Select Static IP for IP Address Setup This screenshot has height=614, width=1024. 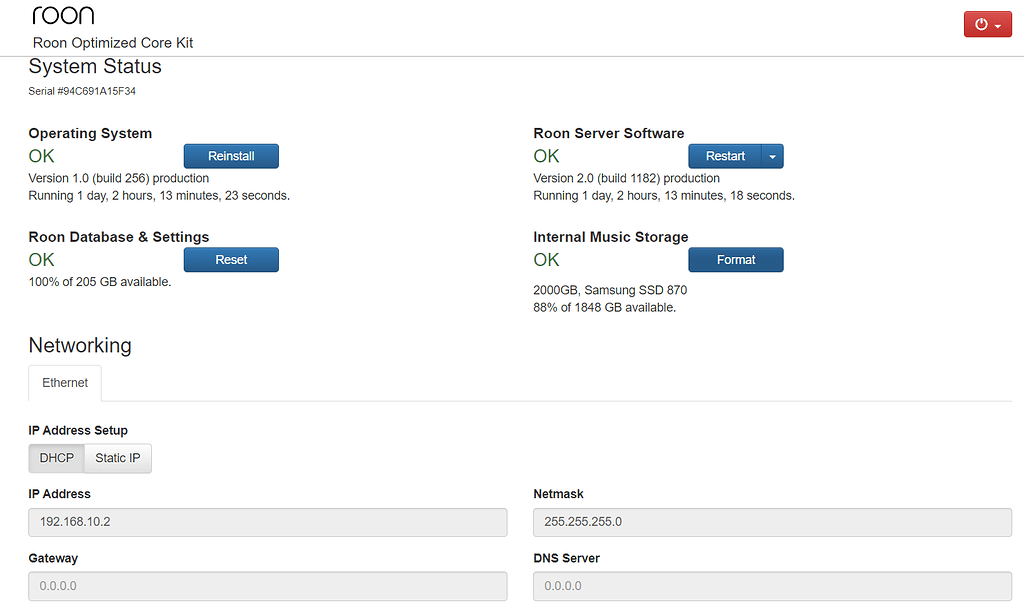tap(117, 457)
